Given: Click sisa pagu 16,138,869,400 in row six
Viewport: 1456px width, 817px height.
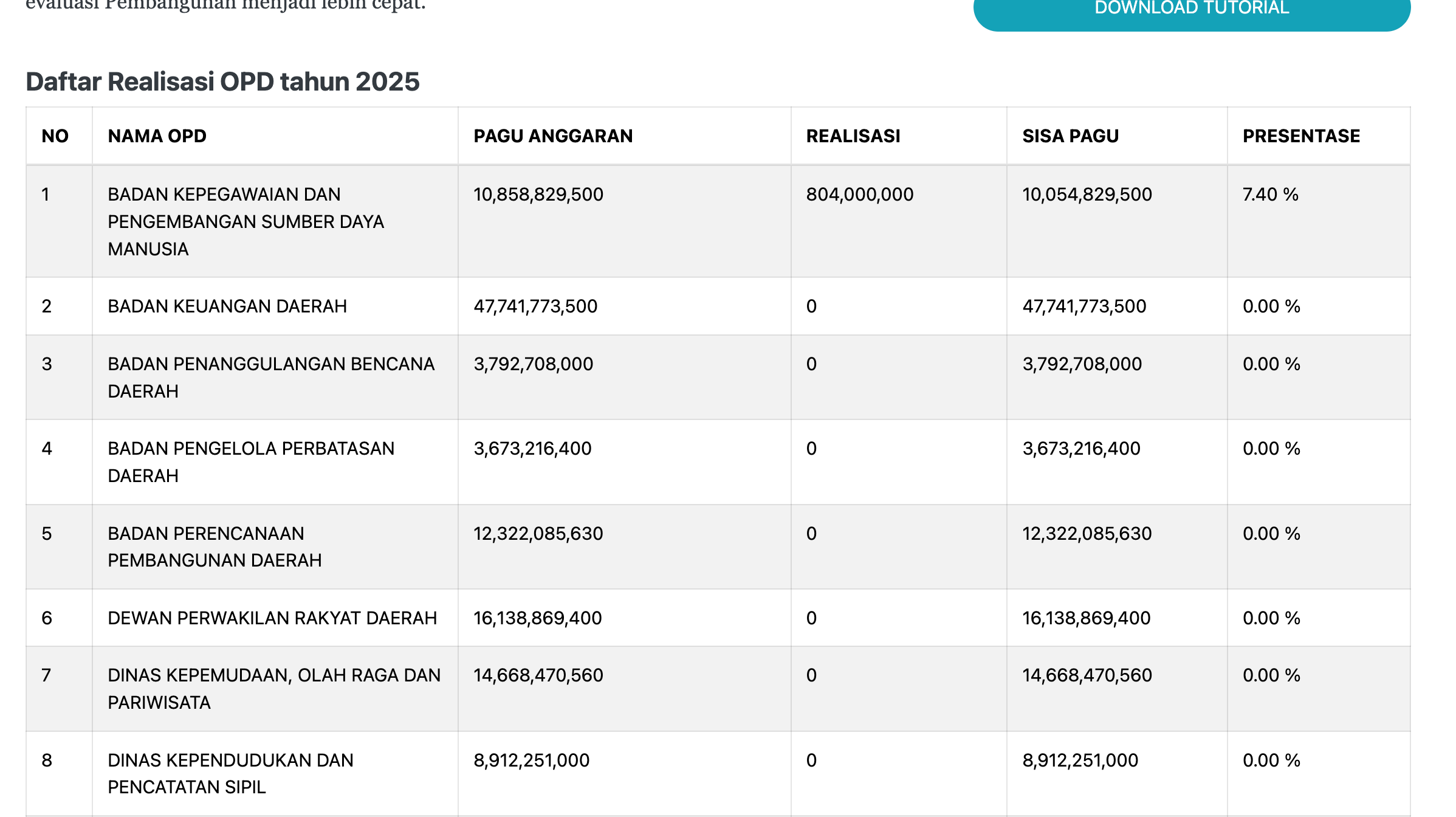Looking at the screenshot, I should point(1086,618).
